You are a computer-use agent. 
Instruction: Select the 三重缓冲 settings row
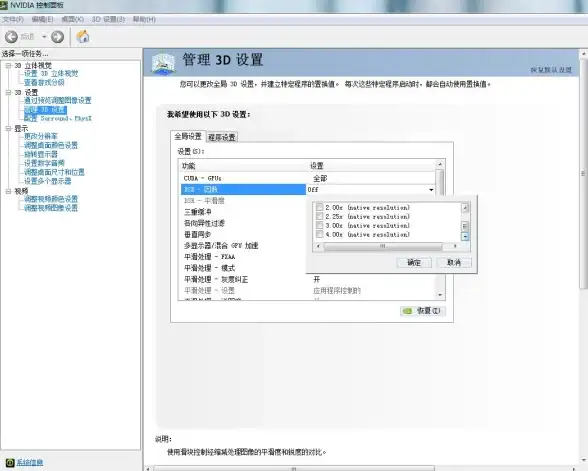[243, 212]
